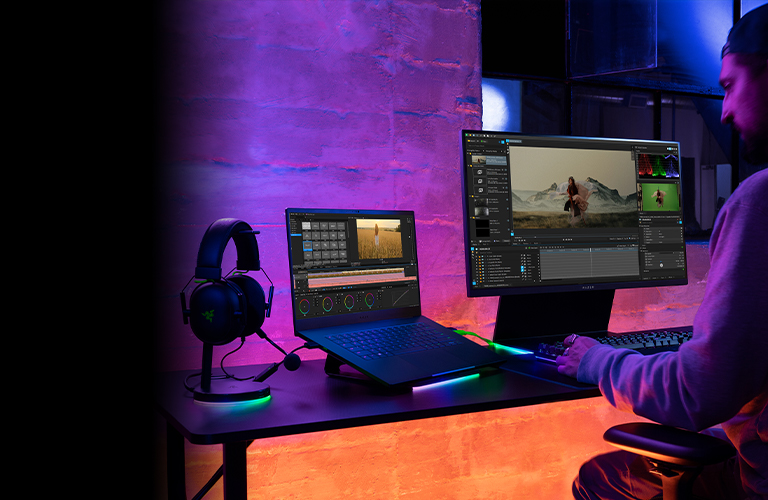This screenshot has width=768, height=500.
Task: Open the RGB parade scope on the monitor
Action: (658, 166)
